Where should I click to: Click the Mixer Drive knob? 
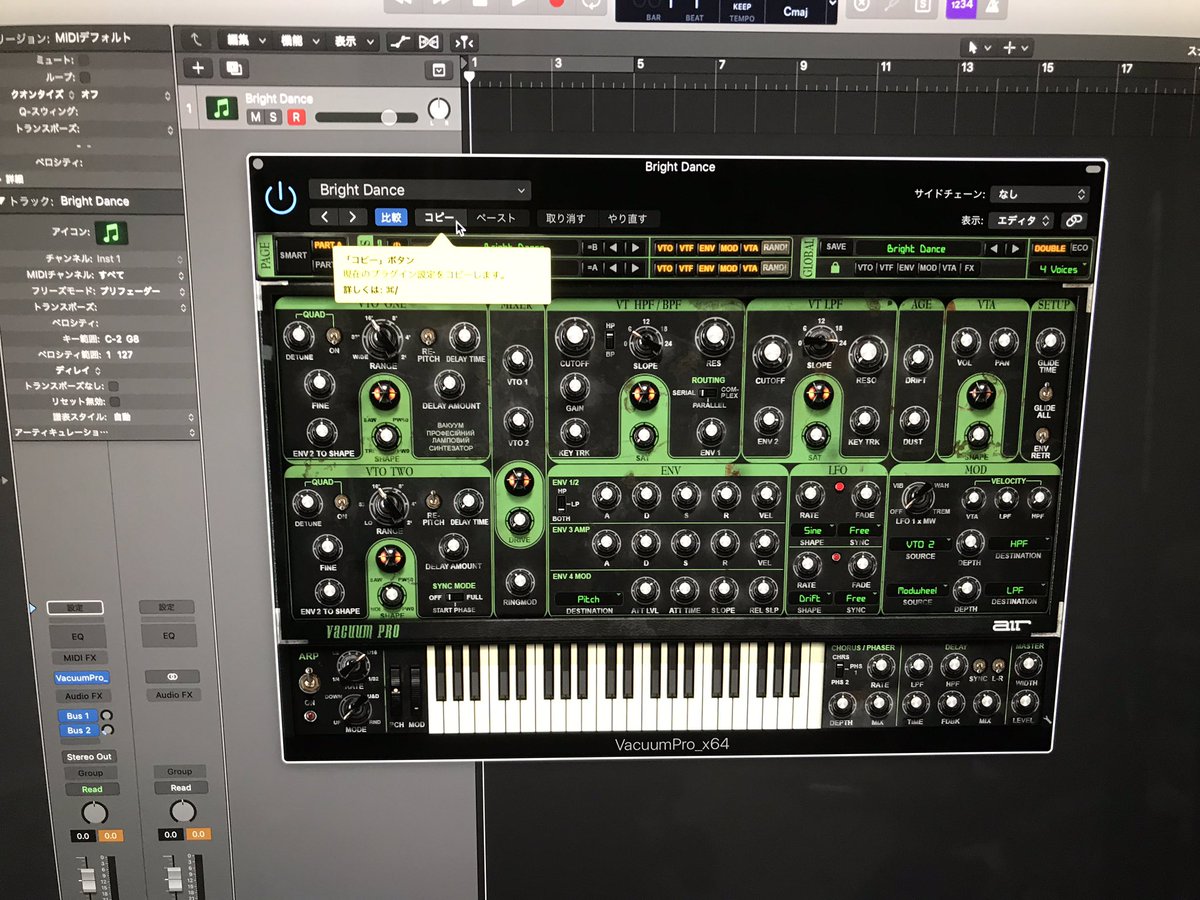(x=518, y=520)
